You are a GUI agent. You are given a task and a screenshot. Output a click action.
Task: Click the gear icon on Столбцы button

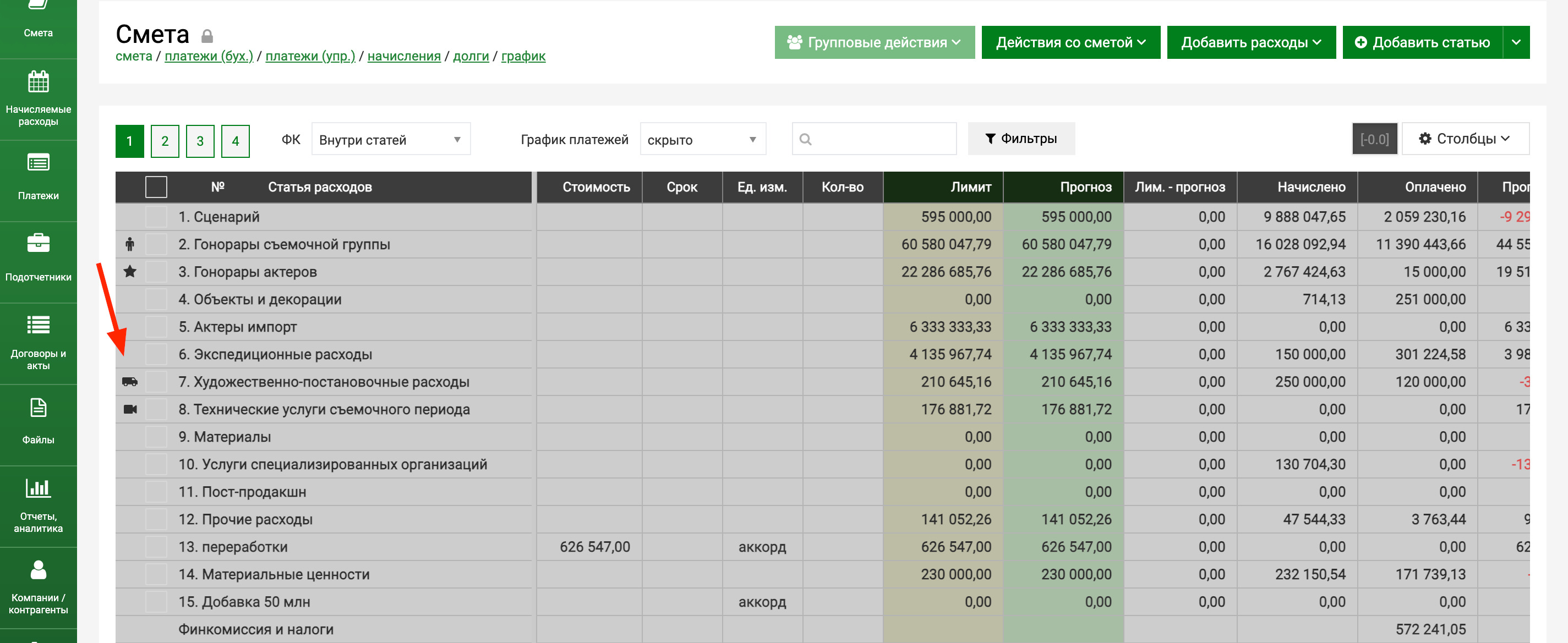tap(1424, 139)
